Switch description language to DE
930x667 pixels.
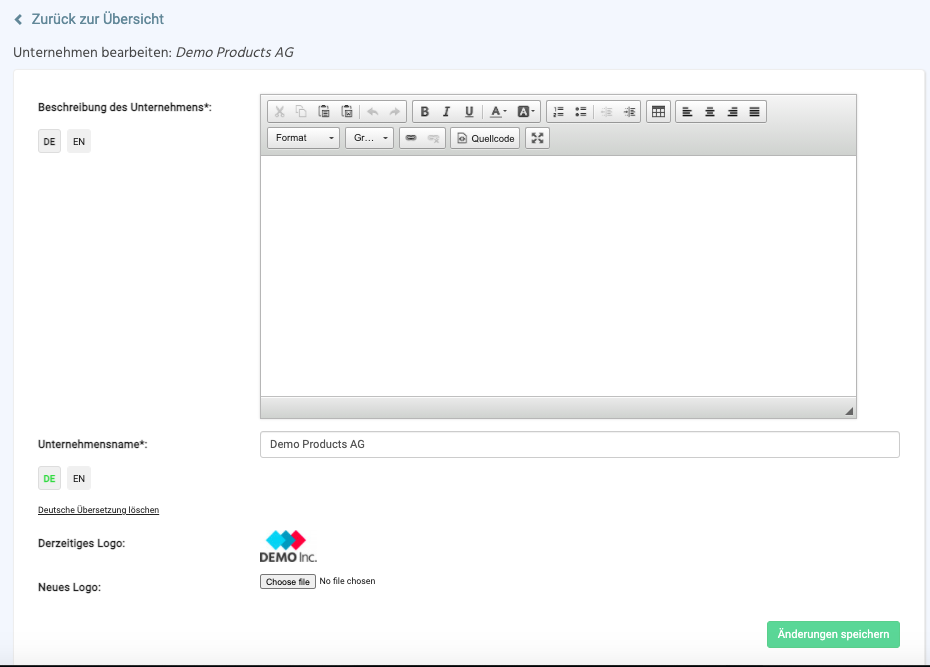49,142
